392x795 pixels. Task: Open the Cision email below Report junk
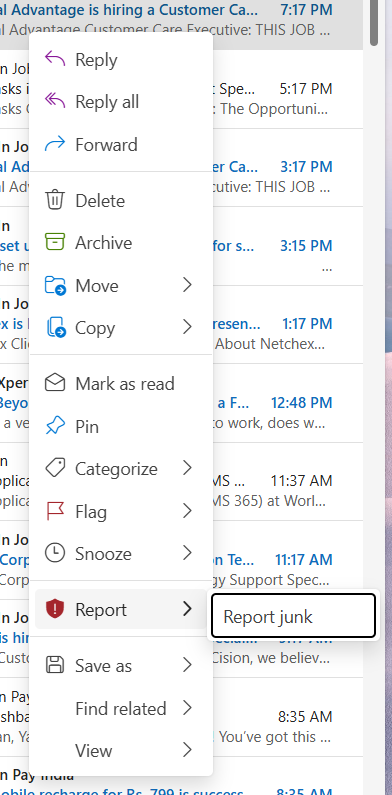(289, 658)
